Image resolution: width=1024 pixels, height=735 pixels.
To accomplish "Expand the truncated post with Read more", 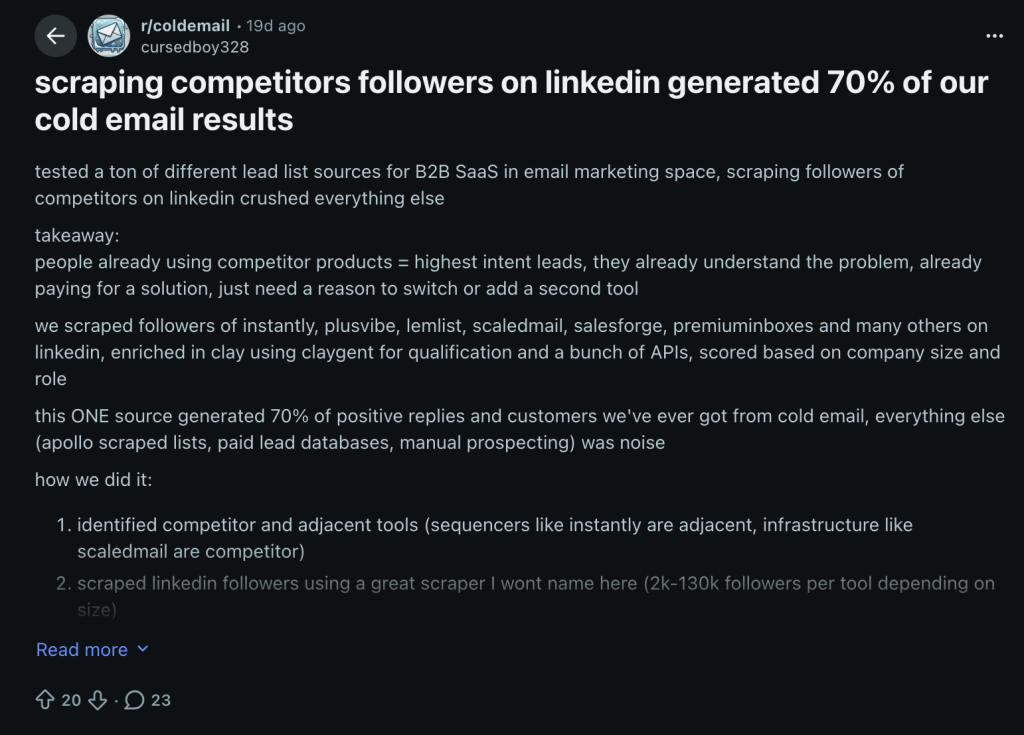I will tap(81, 649).
